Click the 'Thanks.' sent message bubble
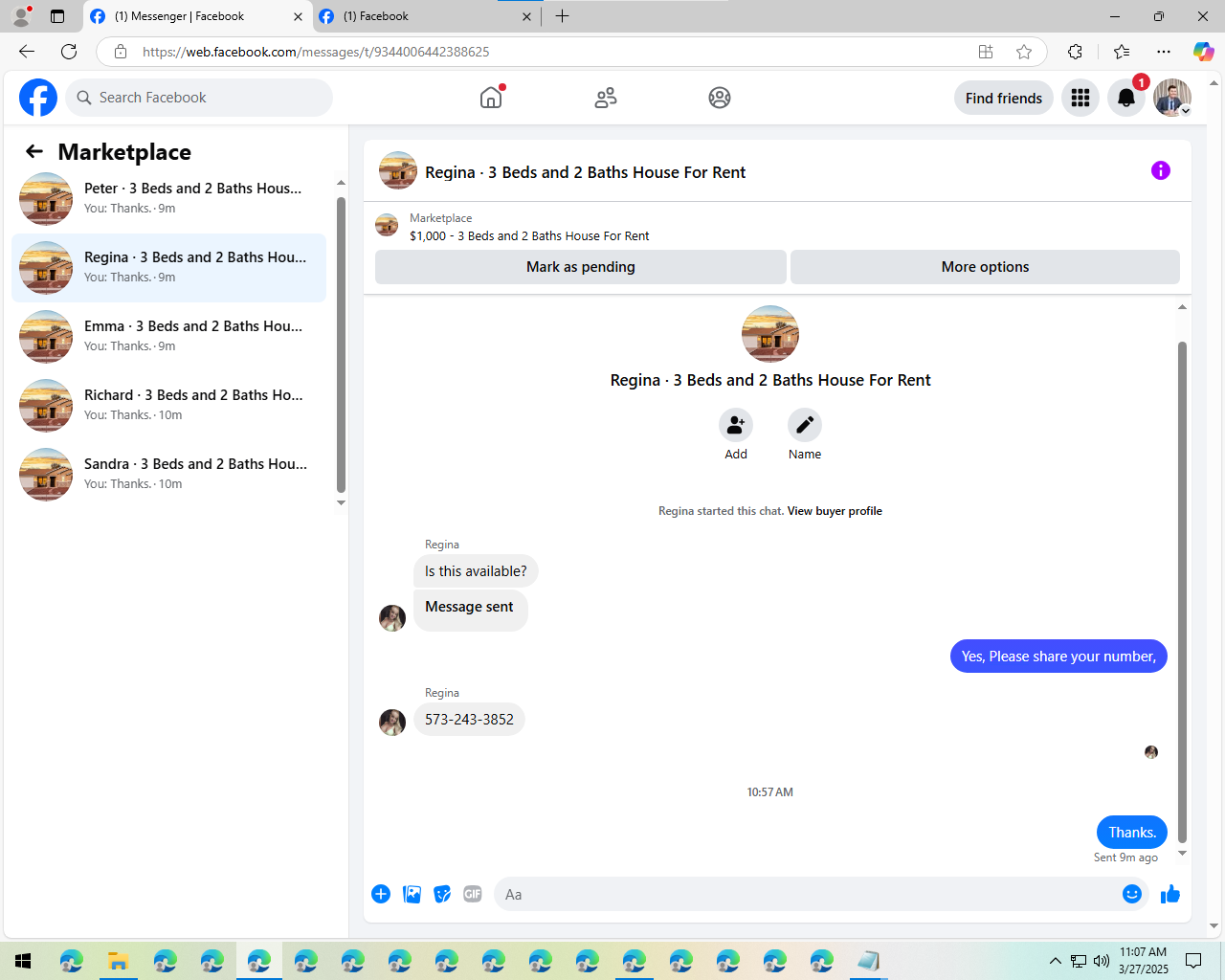The width and height of the screenshot is (1225, 980). tap(1132, 833)
